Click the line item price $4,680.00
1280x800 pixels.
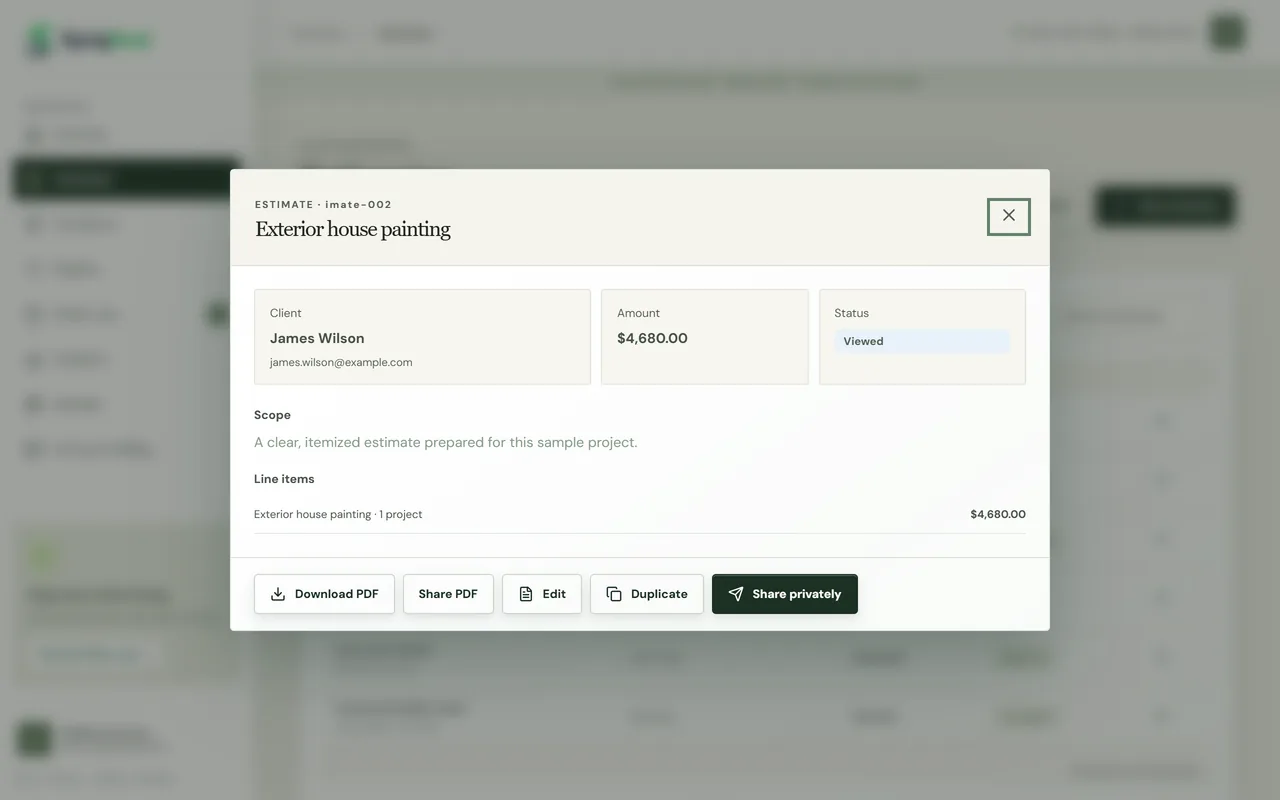(x=998, y=514)
